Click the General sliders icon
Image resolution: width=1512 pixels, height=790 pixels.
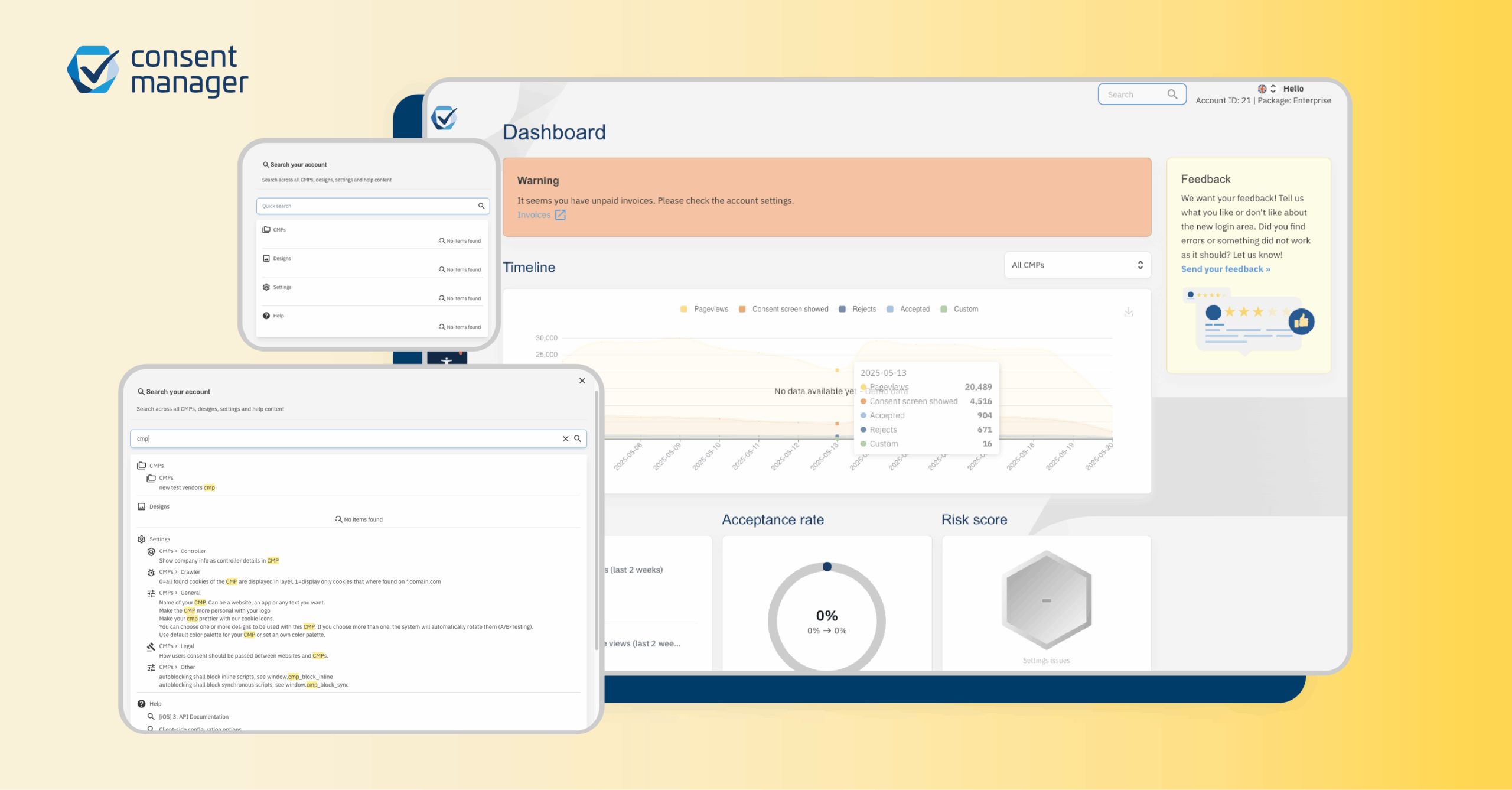151,593
